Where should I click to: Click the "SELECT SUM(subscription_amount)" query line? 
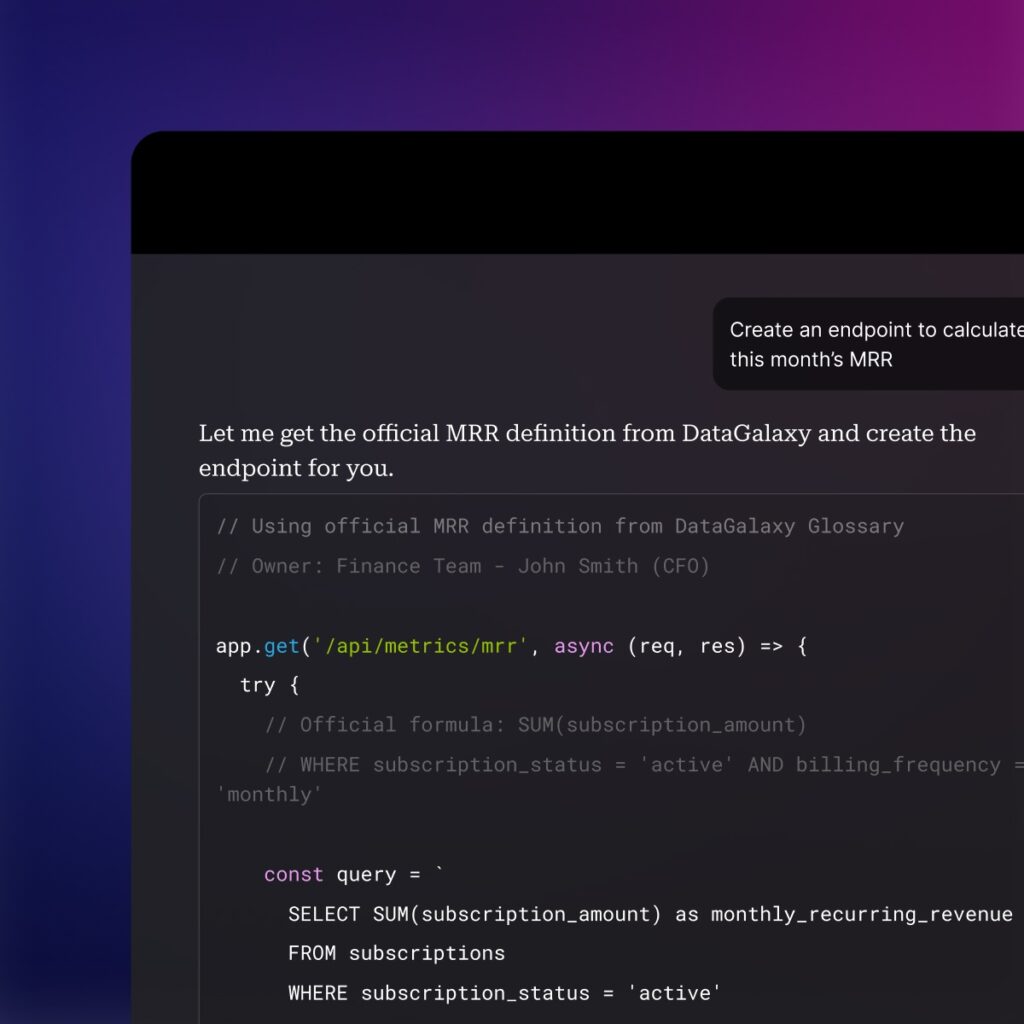coord(650,914)
